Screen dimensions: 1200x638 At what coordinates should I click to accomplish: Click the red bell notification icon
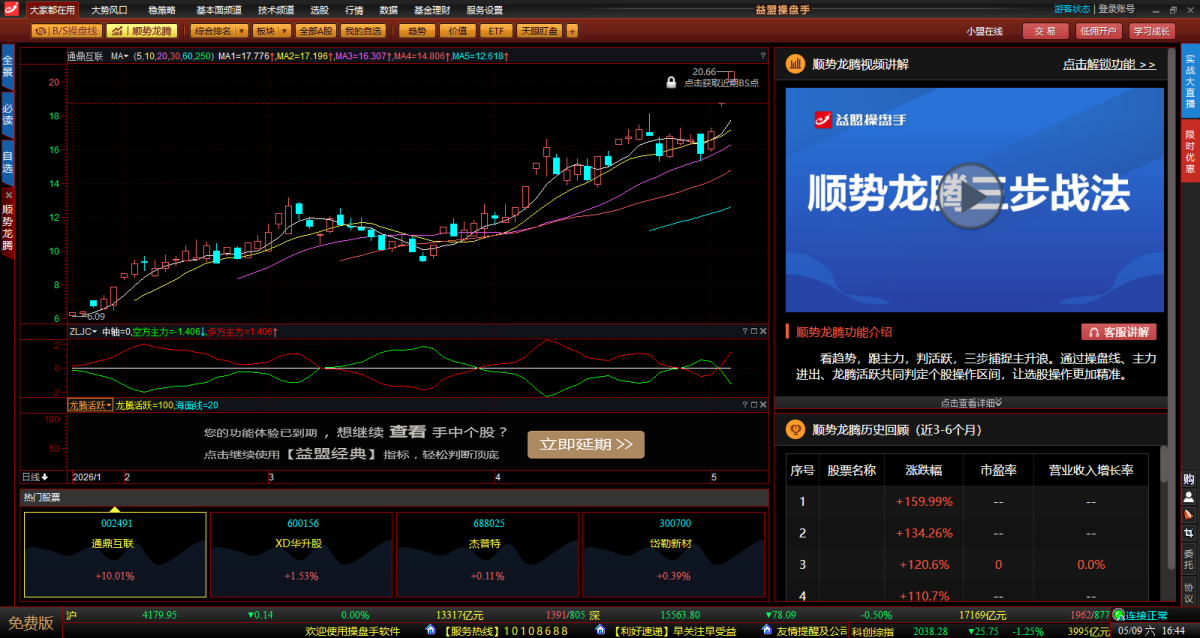(1188, 514)
